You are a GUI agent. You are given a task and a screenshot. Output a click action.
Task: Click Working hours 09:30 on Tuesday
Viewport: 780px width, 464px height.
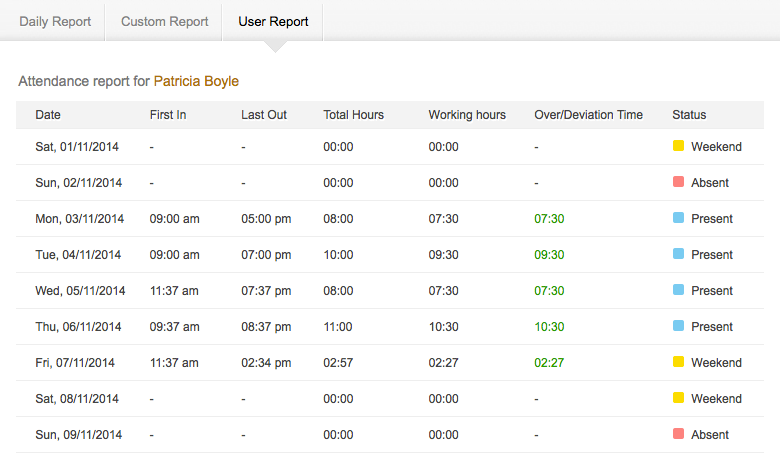point(444,255)
